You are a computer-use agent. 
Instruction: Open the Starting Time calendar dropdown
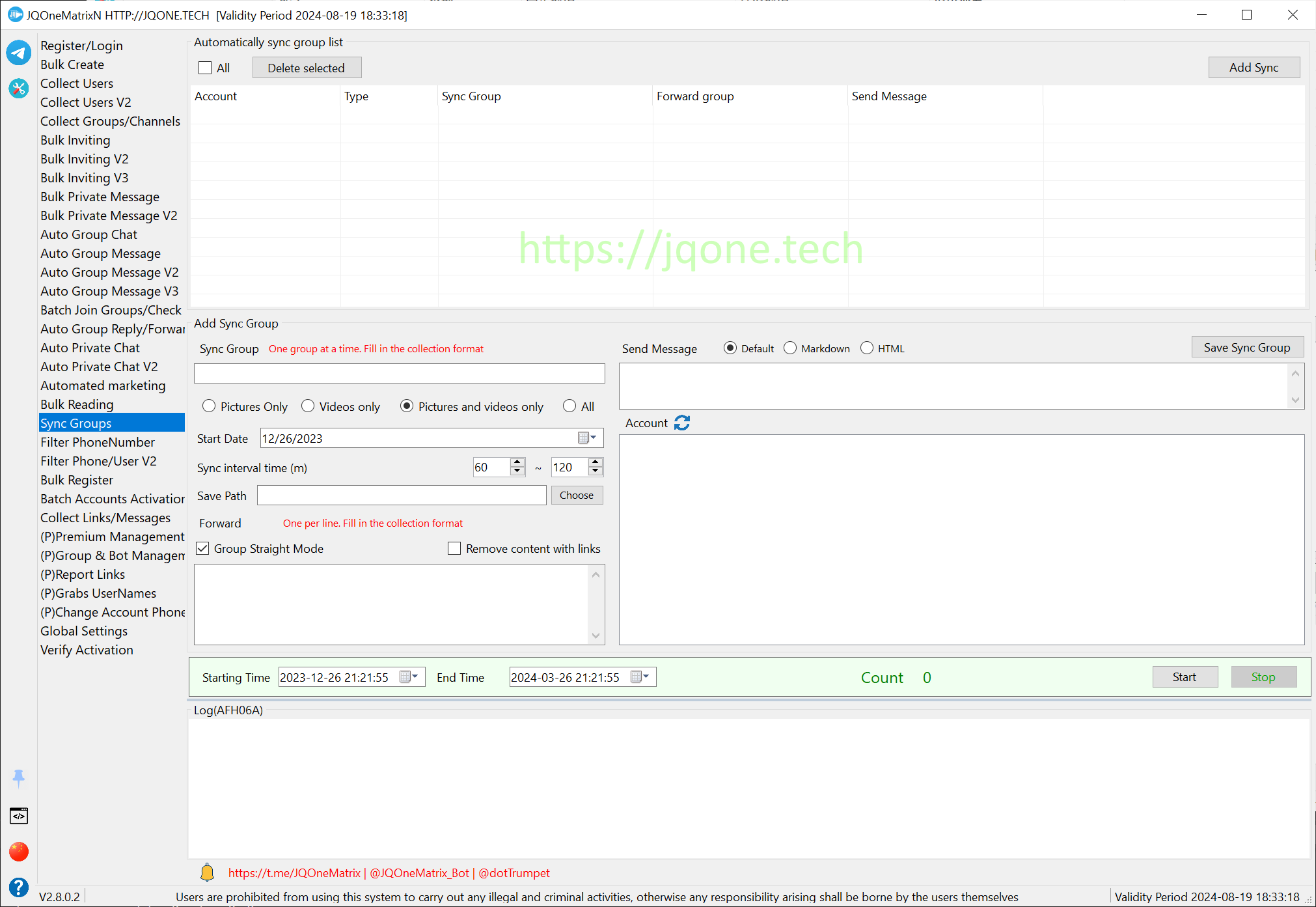pyautogui.click(x=409, y=677)
